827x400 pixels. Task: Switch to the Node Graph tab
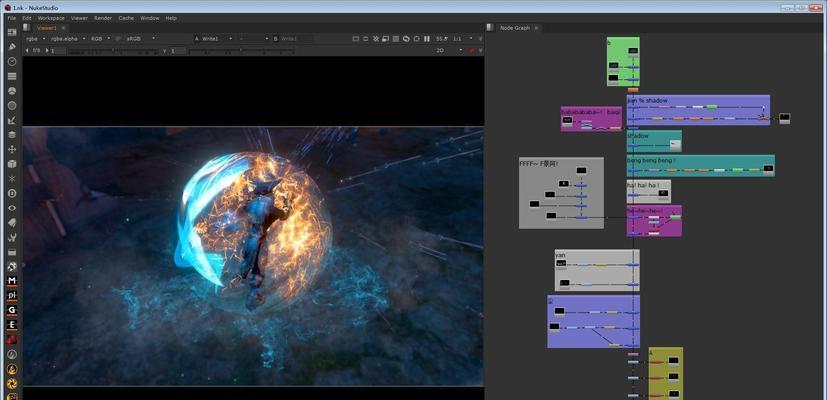(514, 28)
